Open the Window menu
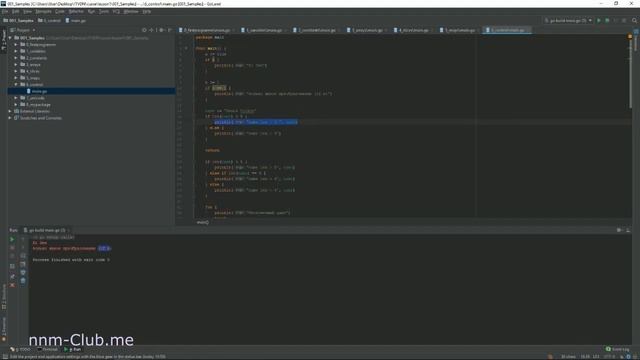Image resolution: width=640 pixels, height=360 pixels. point(131,11)
